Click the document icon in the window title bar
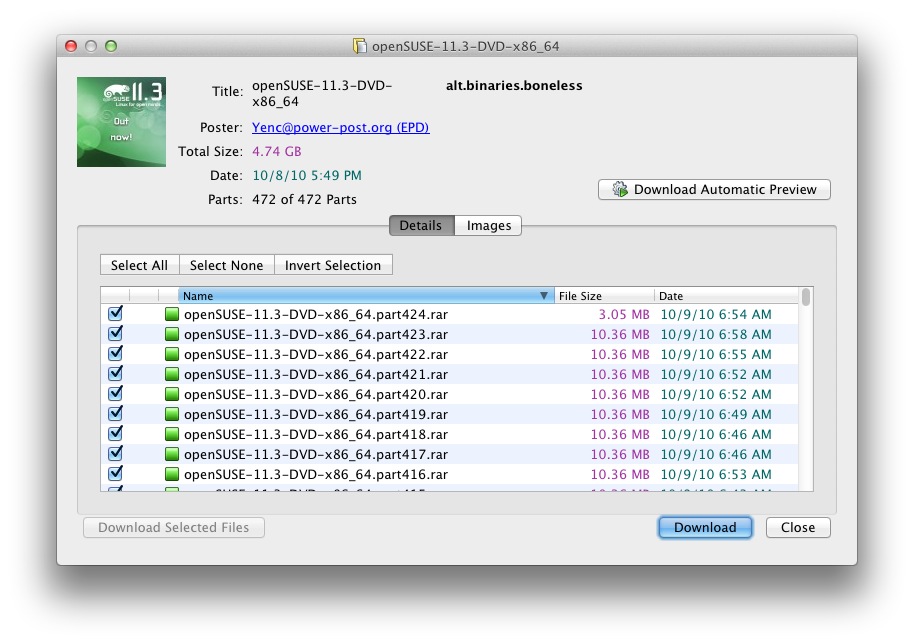The height and width of the screenshot is (644, 914). tap(360, 46)
